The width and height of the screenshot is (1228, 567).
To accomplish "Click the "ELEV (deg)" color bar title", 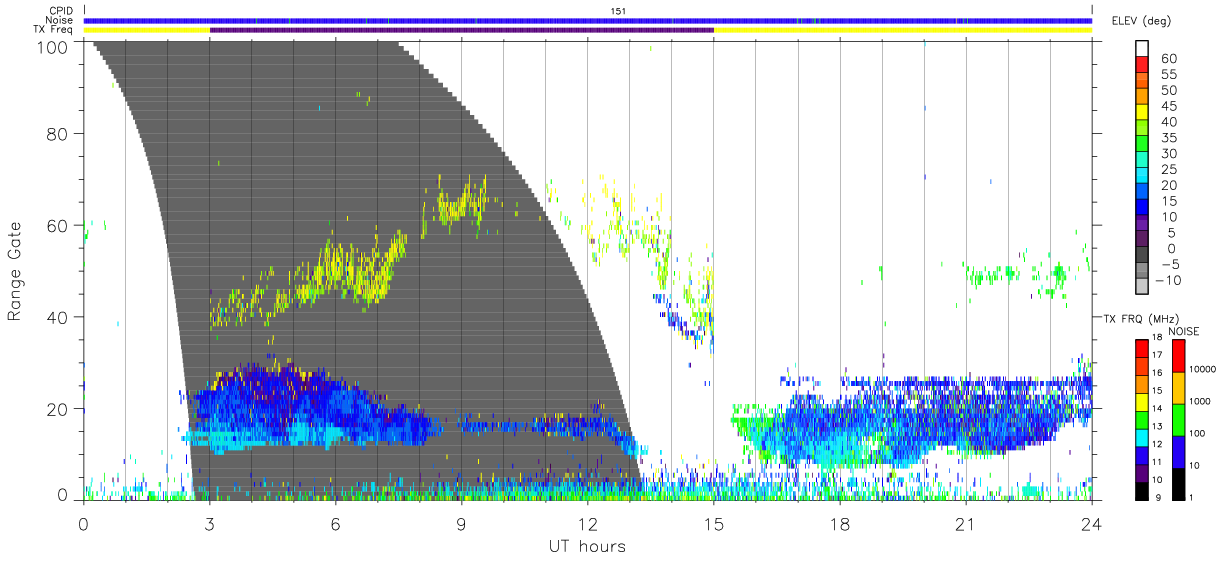I will 1142,21.
